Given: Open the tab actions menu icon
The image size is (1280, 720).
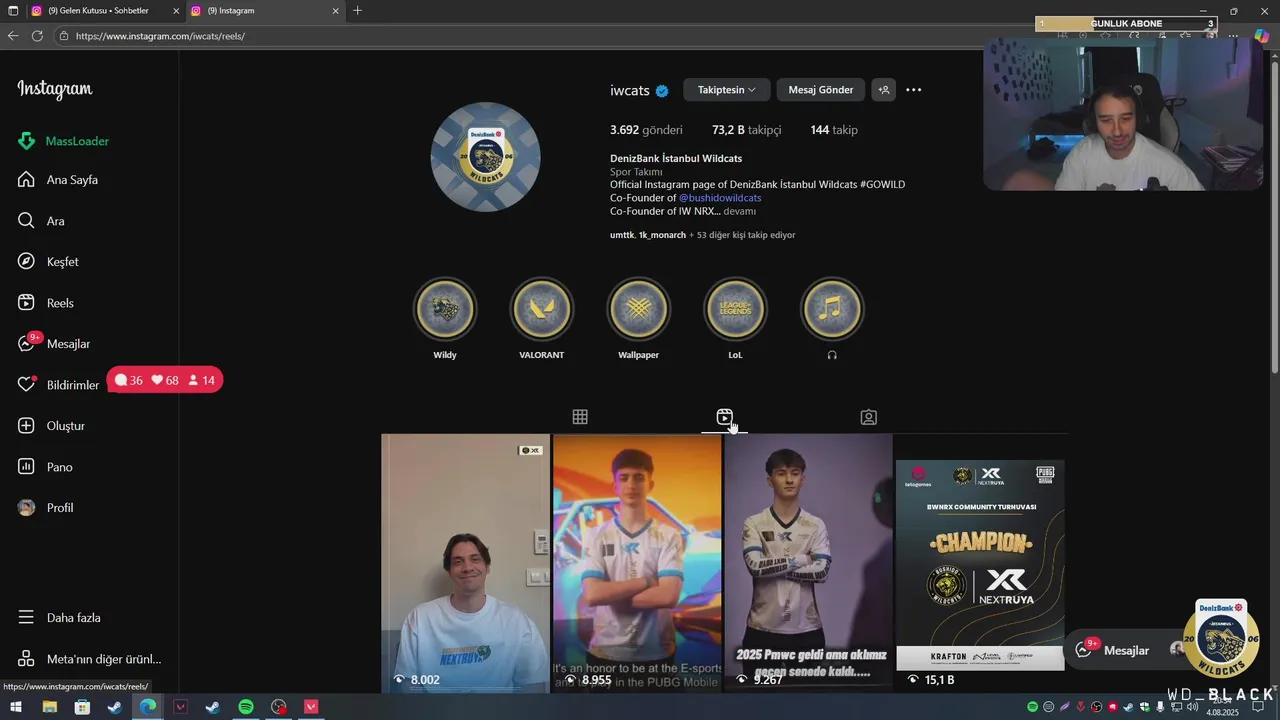Looking at the screenshot, I should pyautogui.click(x=13, y=11).
